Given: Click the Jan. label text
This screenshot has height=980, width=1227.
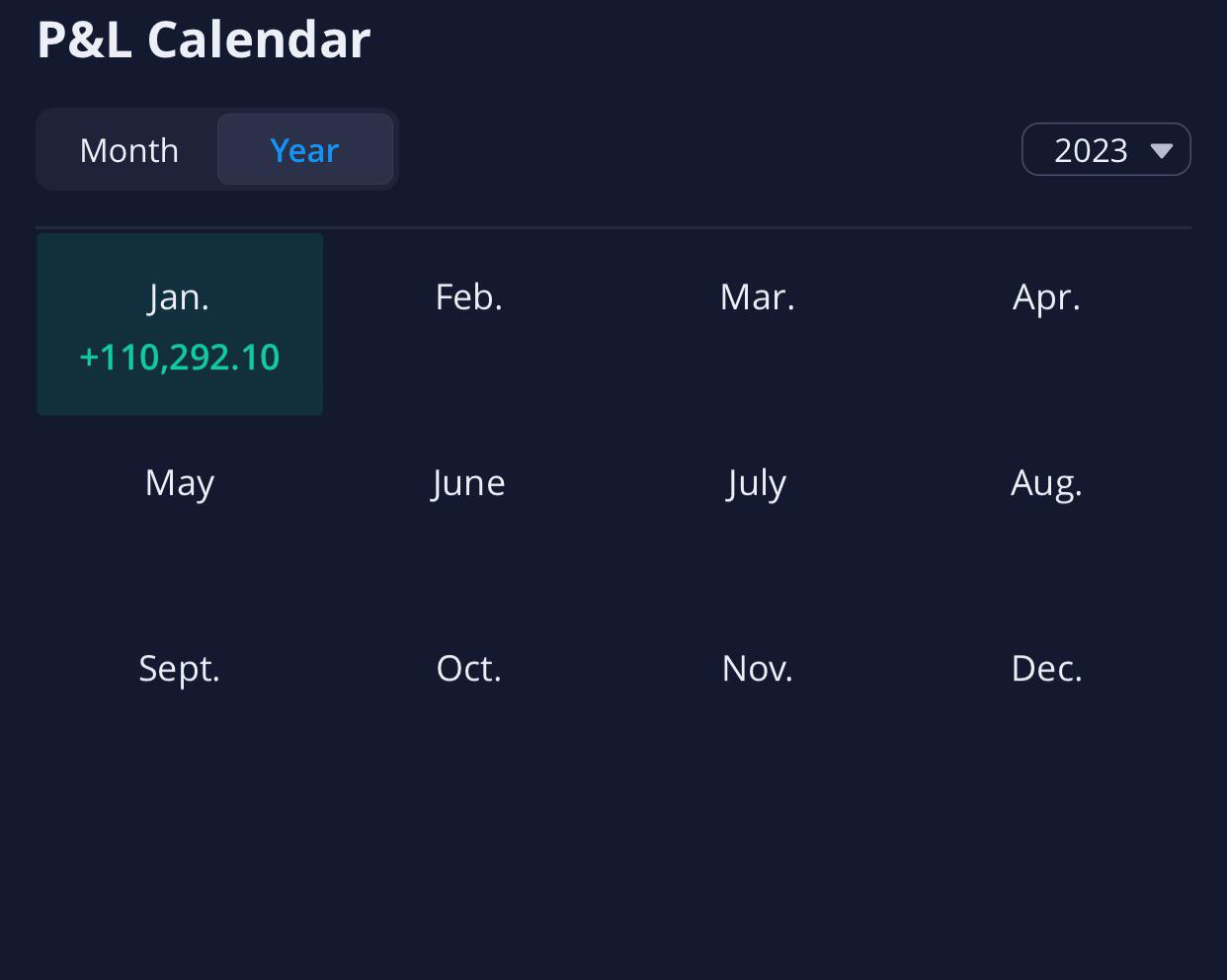Looking at the screenshot, I should pyautogui.click(x=180, y=297).
